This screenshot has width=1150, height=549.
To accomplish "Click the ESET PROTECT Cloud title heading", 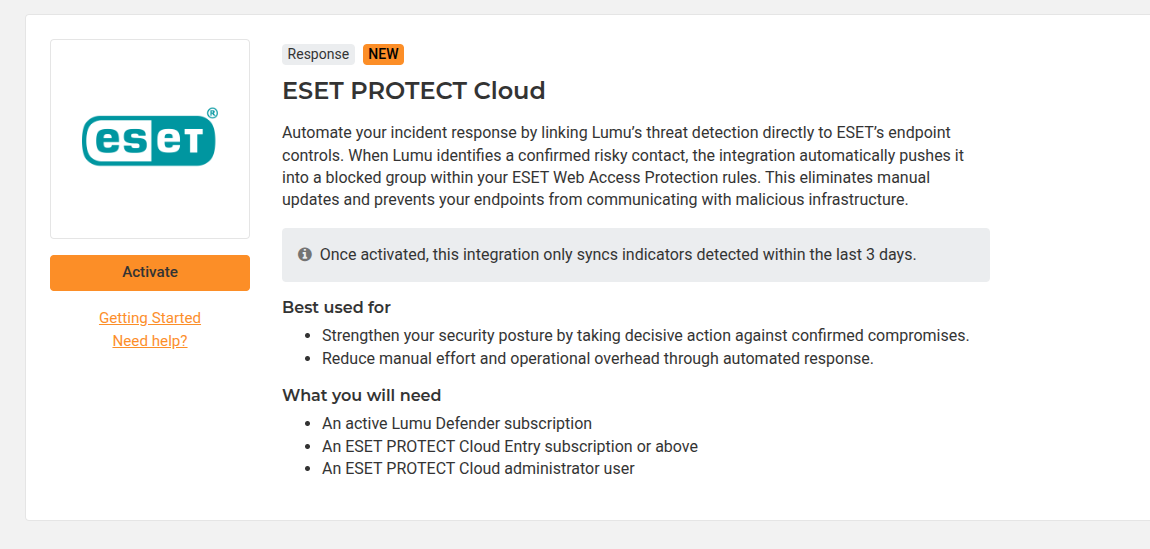I will tap(414, 91).
